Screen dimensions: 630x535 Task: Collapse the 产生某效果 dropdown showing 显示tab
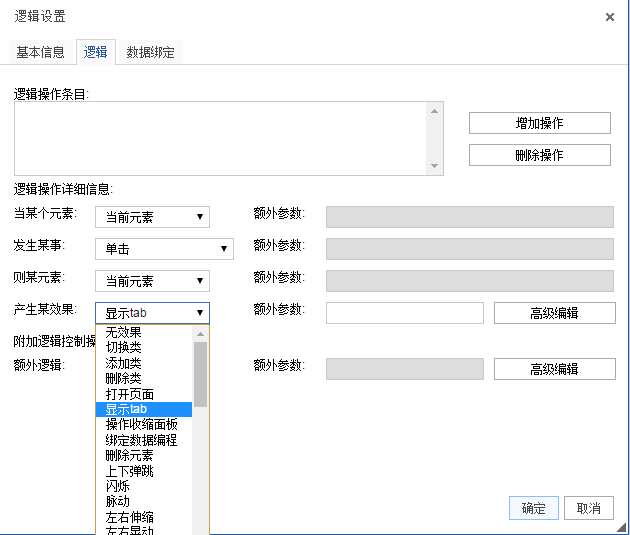(x=152, y=313)
